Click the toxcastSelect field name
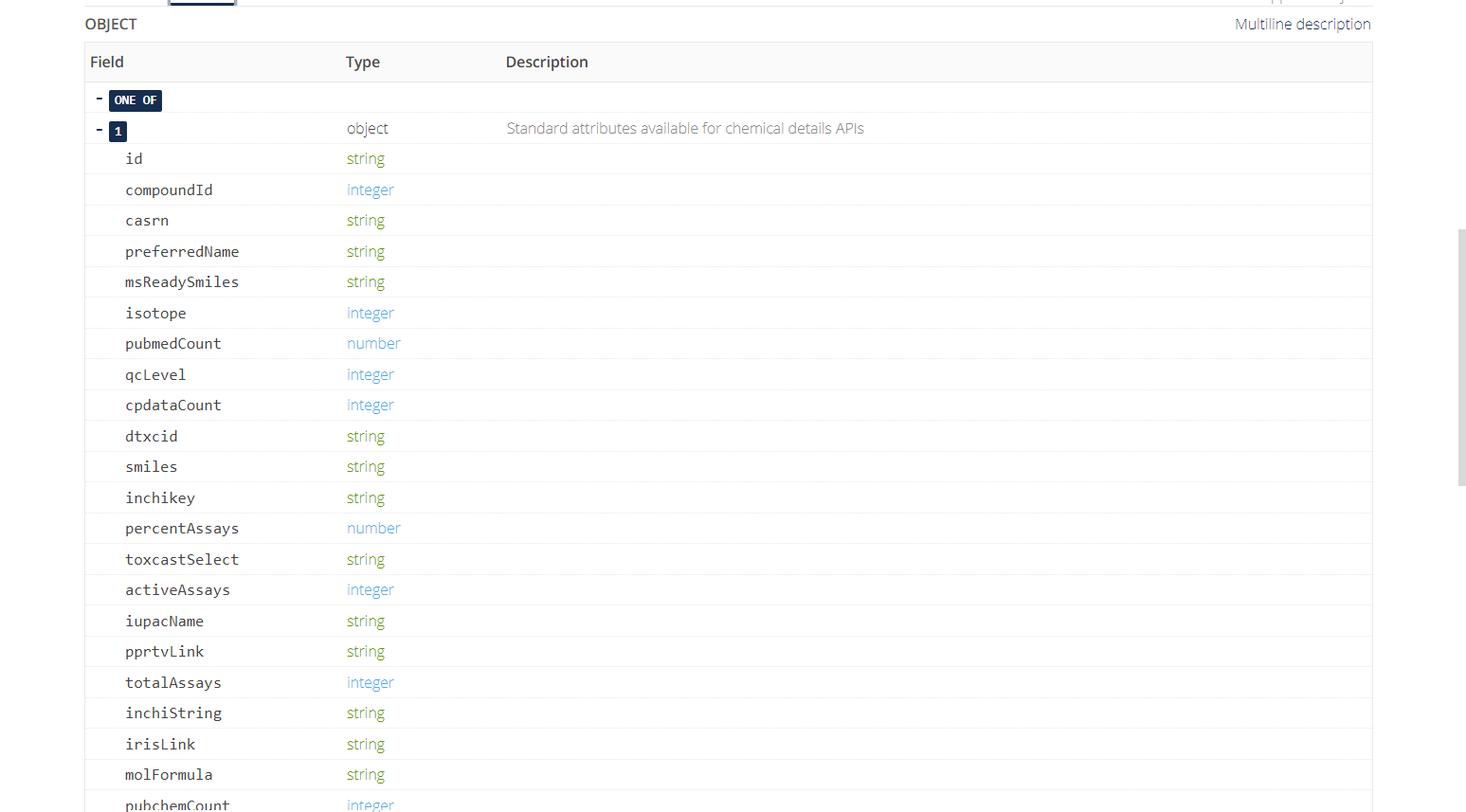 coord(182,560)
